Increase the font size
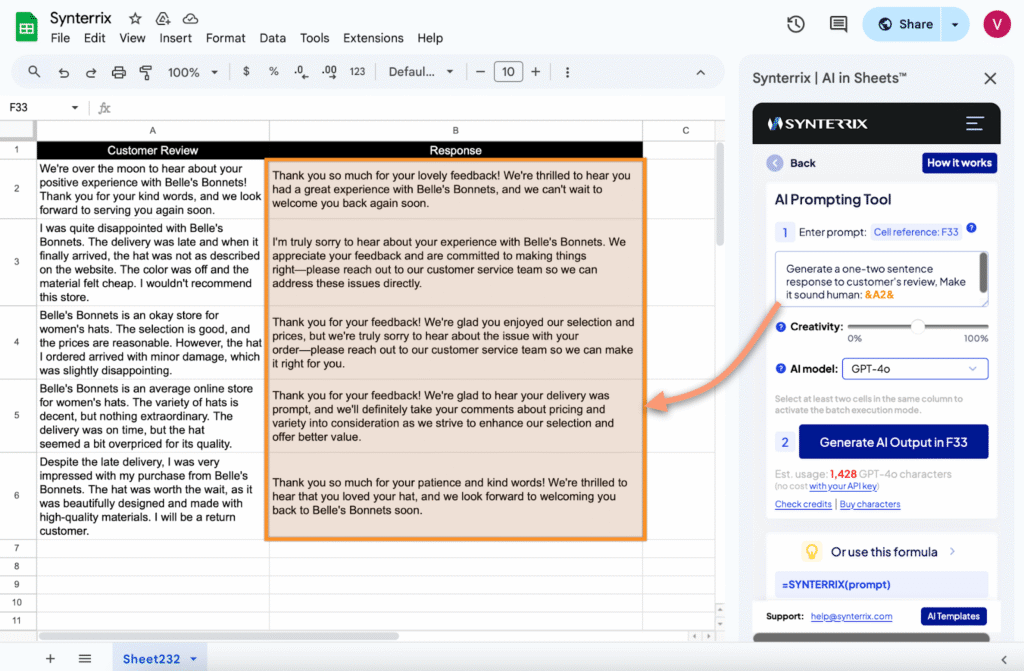Viewport: 1024px width, 671px height. coord(536,72)
